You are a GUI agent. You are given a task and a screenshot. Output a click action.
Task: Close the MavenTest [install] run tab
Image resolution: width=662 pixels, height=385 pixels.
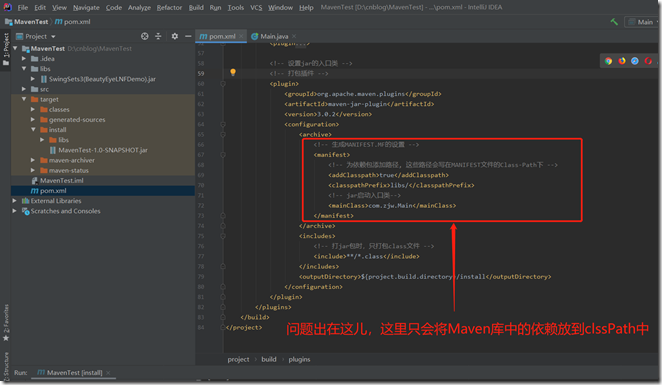(x=108, y=373)
